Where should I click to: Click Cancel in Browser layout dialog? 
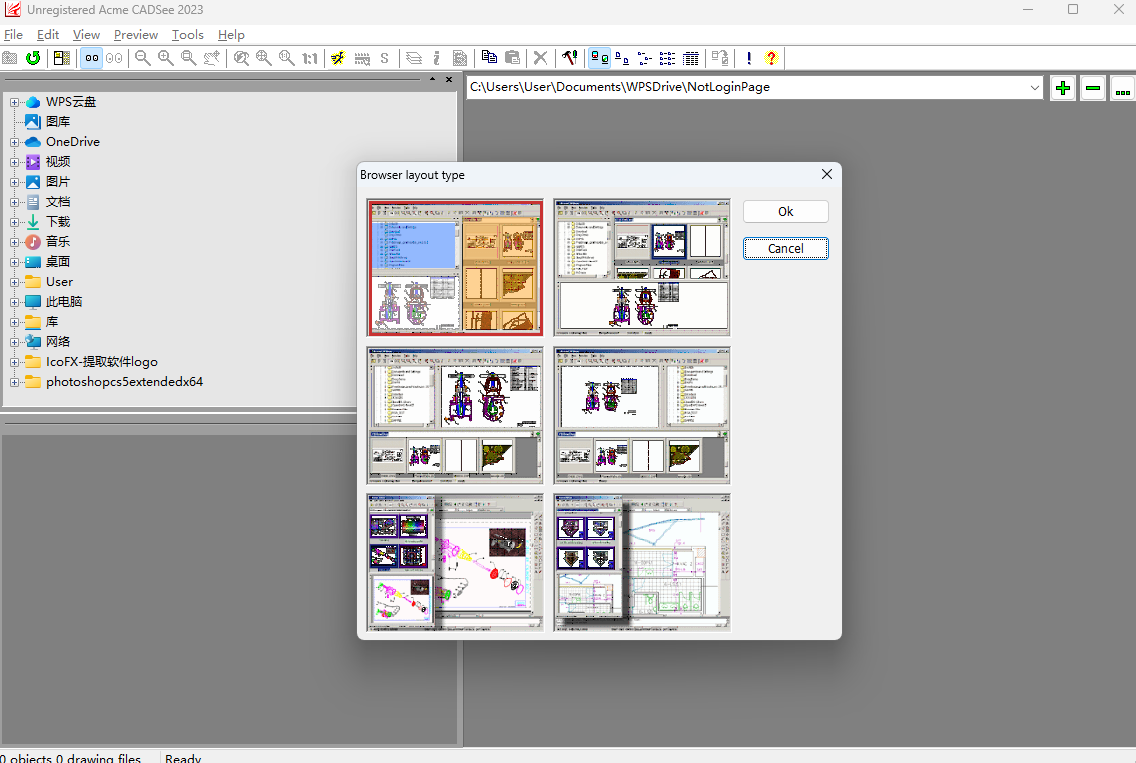(x=785, y=248)
